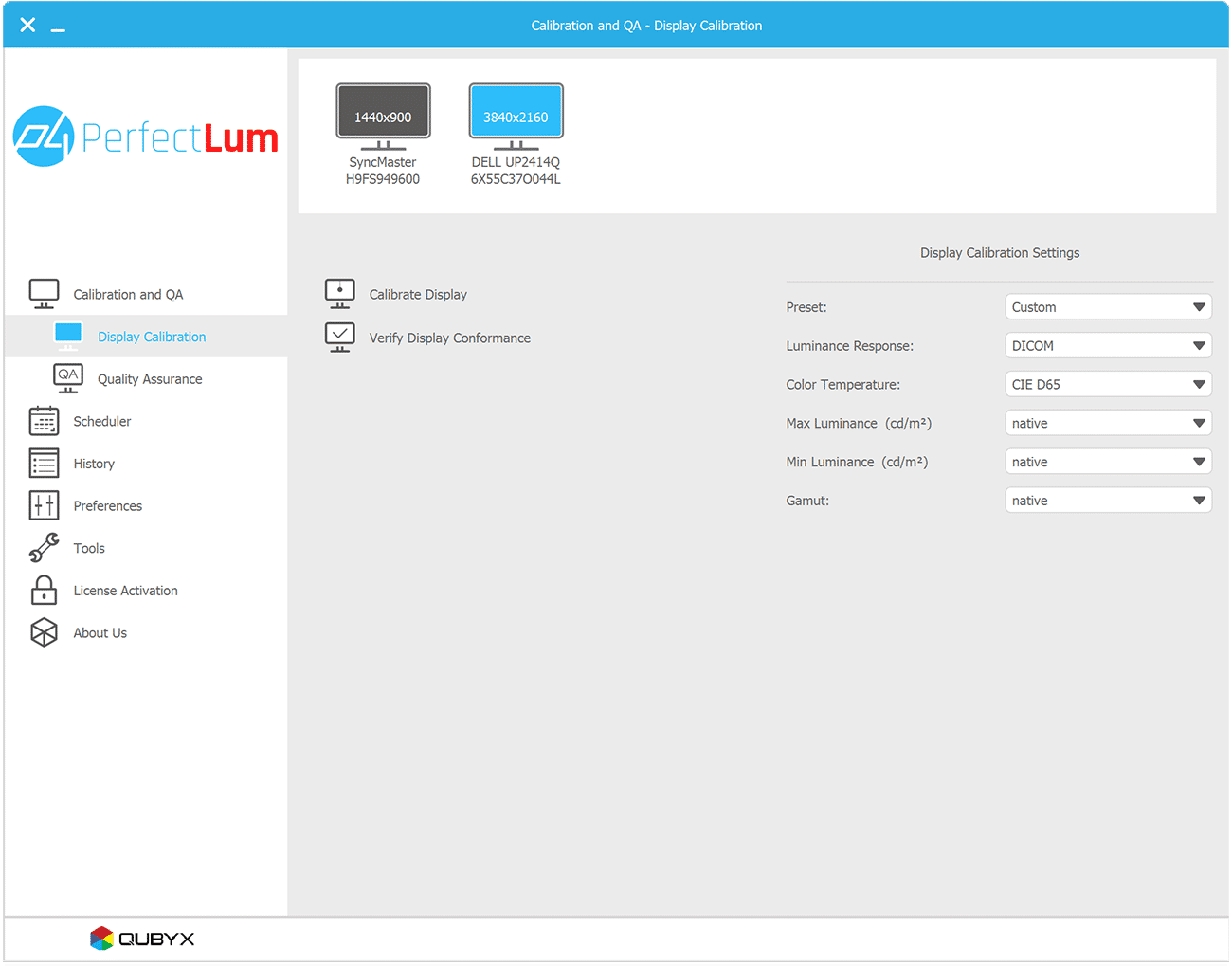Open Luminance Response dropdown showing DICOM
The height and width of the screenshot is (967, 1232).
[x=1108, y=346]
